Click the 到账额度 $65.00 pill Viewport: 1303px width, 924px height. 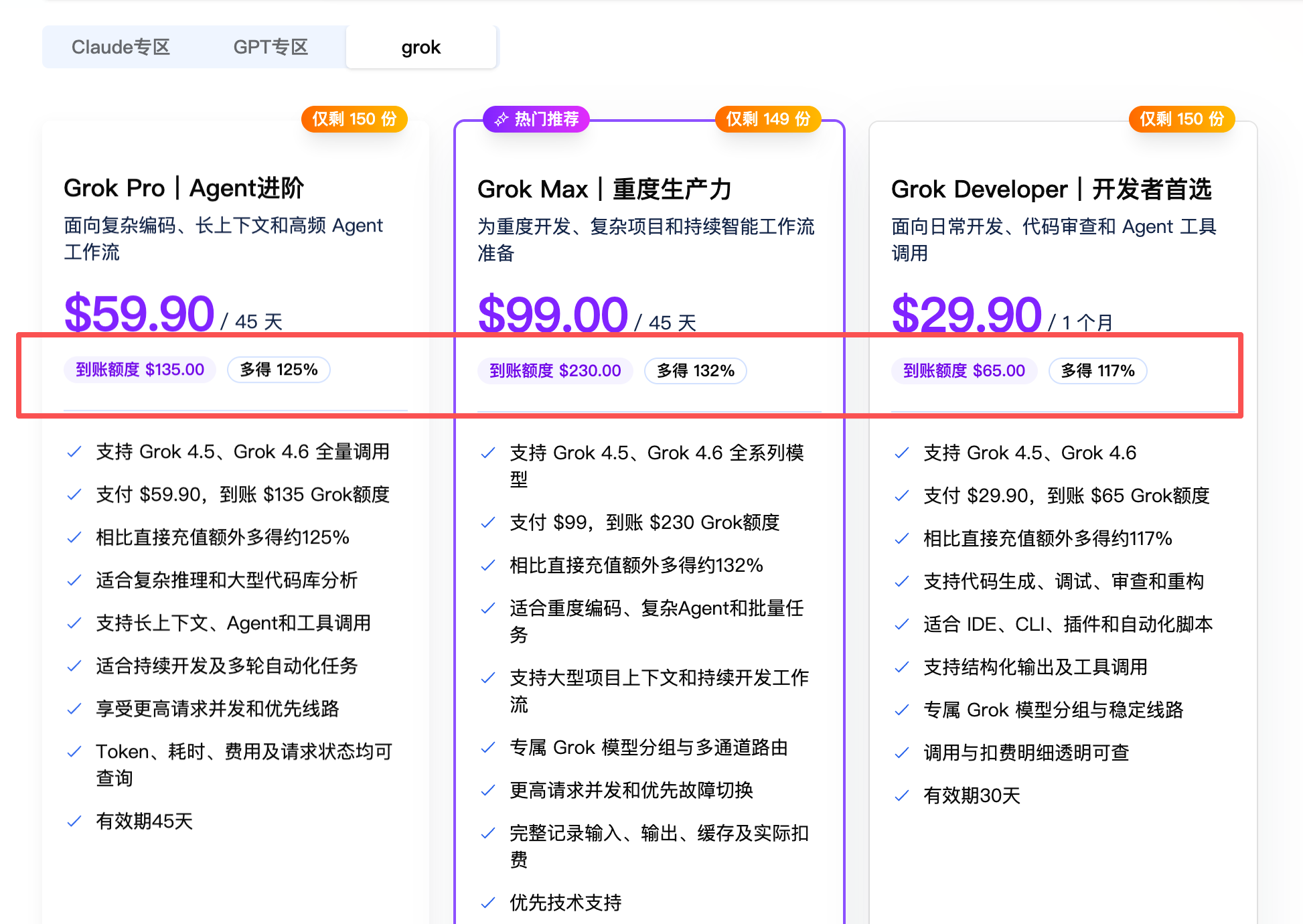click(x=964, y=371)
